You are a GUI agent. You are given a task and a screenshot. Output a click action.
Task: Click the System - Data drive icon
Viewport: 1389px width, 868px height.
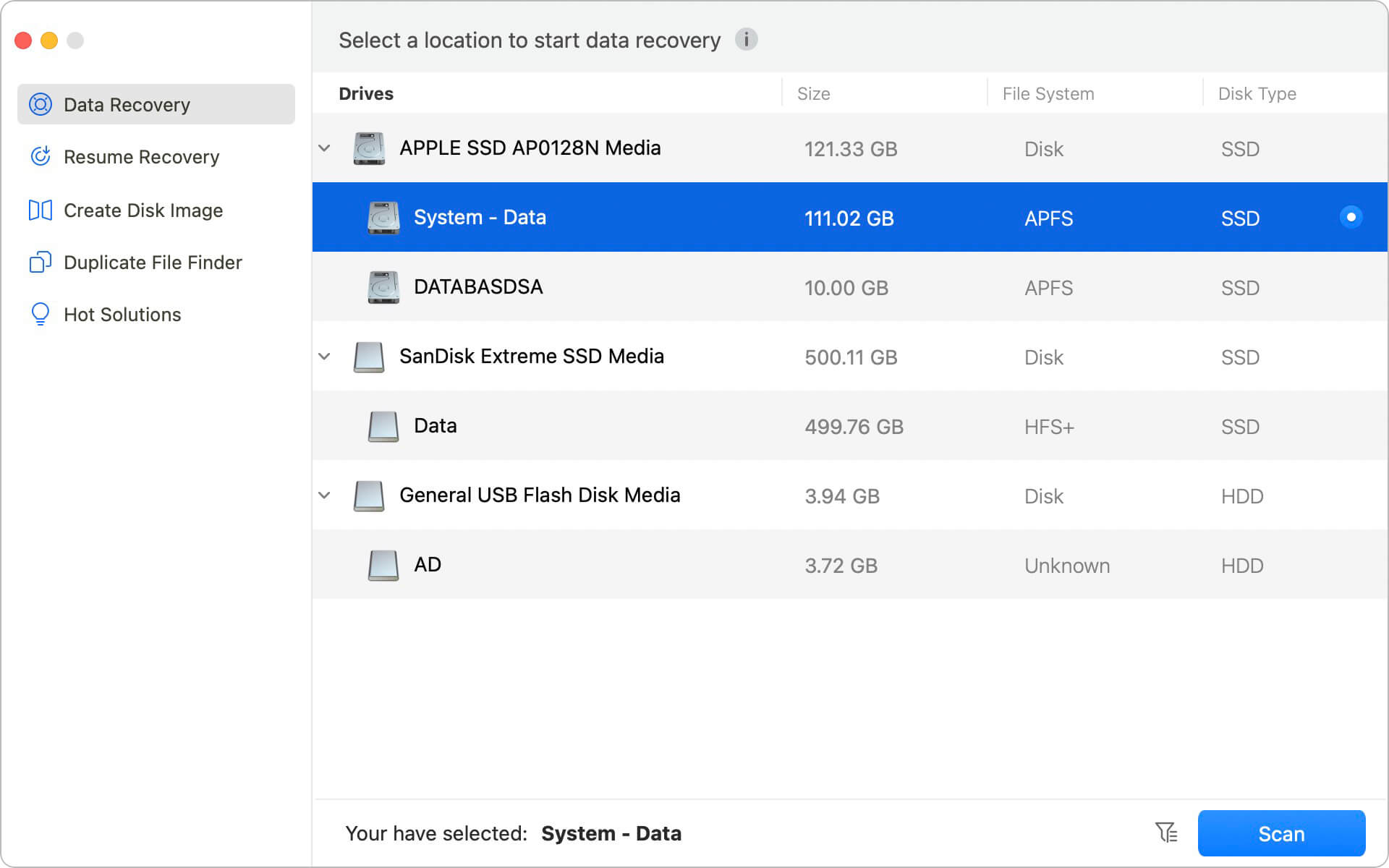384,218
